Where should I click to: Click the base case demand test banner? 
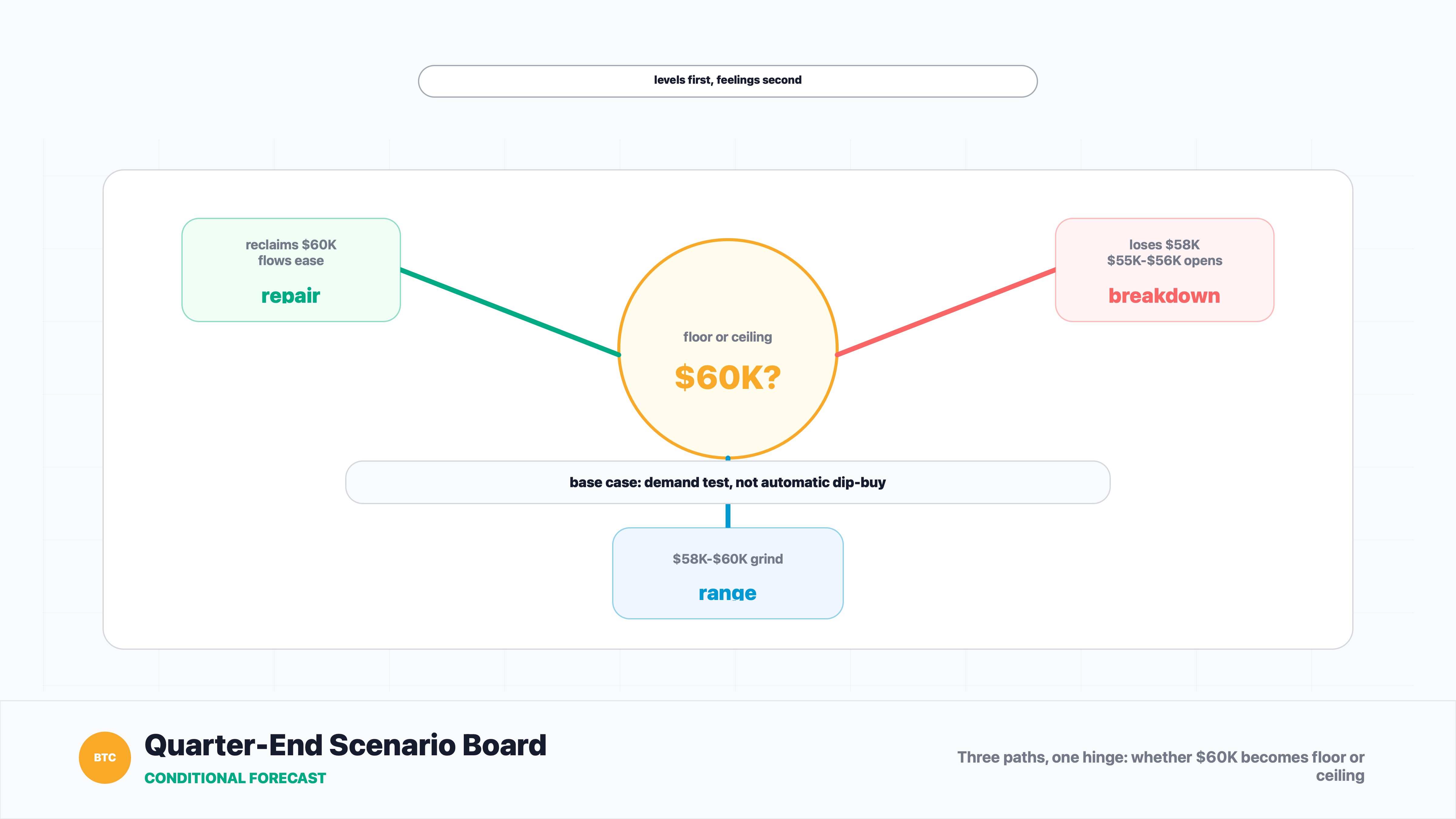click(x=727, y=482)
